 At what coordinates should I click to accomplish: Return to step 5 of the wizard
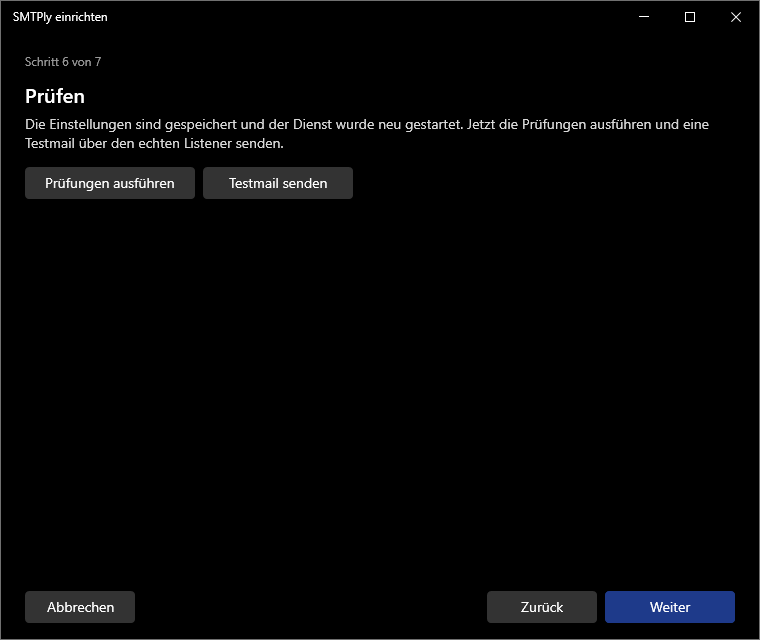[x=541, y=607]
